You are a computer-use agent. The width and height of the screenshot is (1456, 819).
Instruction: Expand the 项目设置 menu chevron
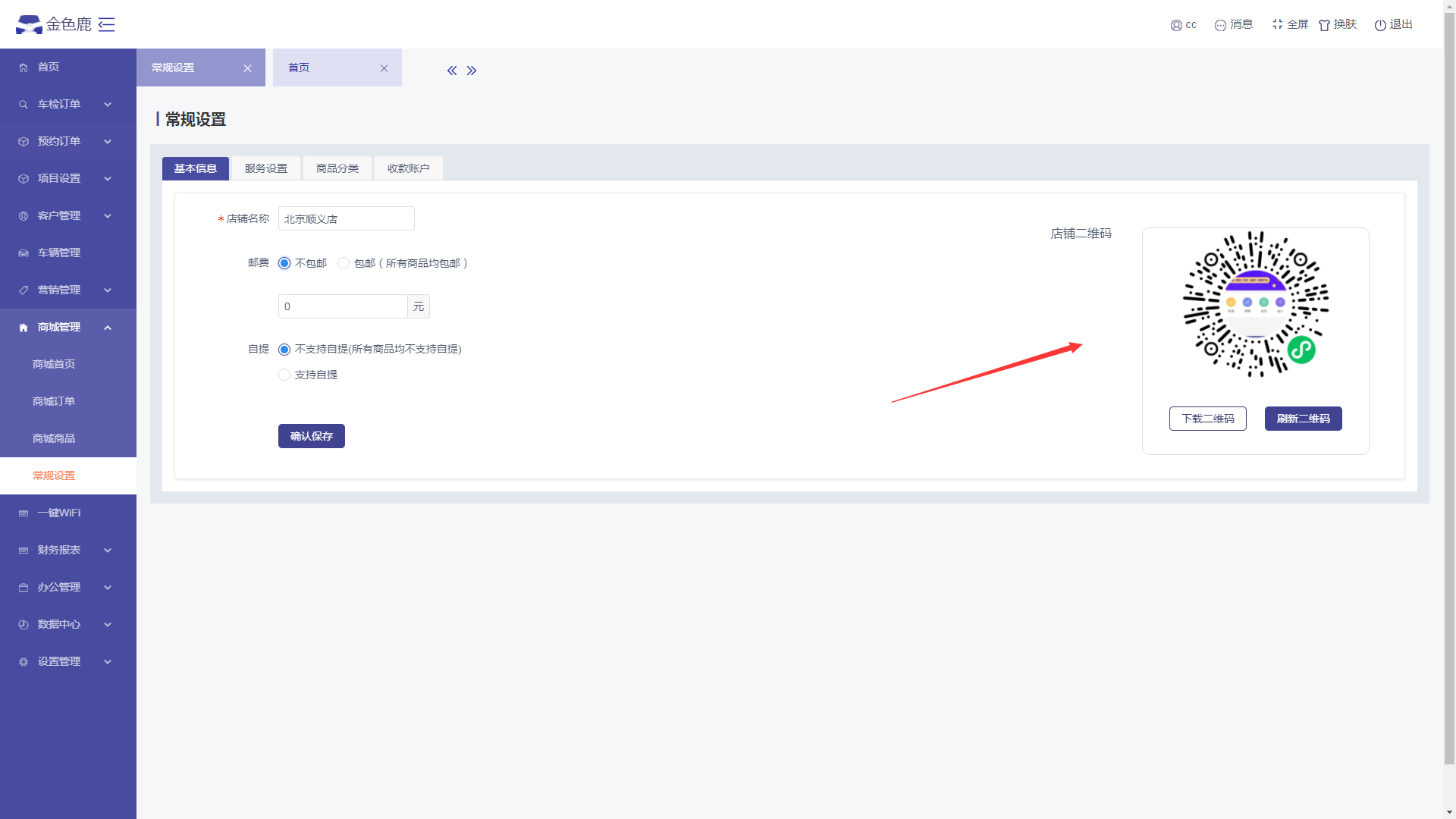(108, 179)
